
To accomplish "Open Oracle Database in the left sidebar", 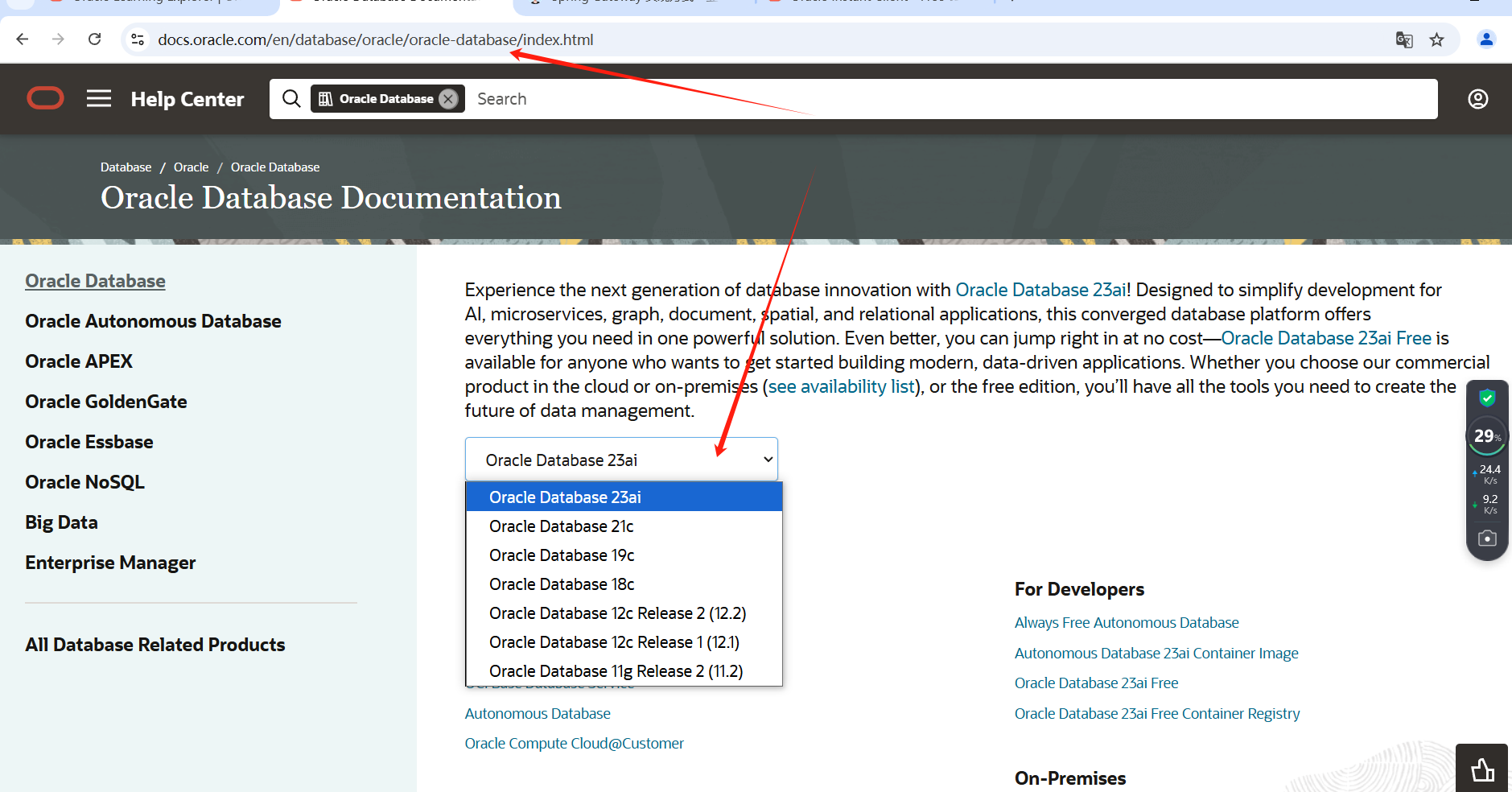I will click(x=95, y=281).
